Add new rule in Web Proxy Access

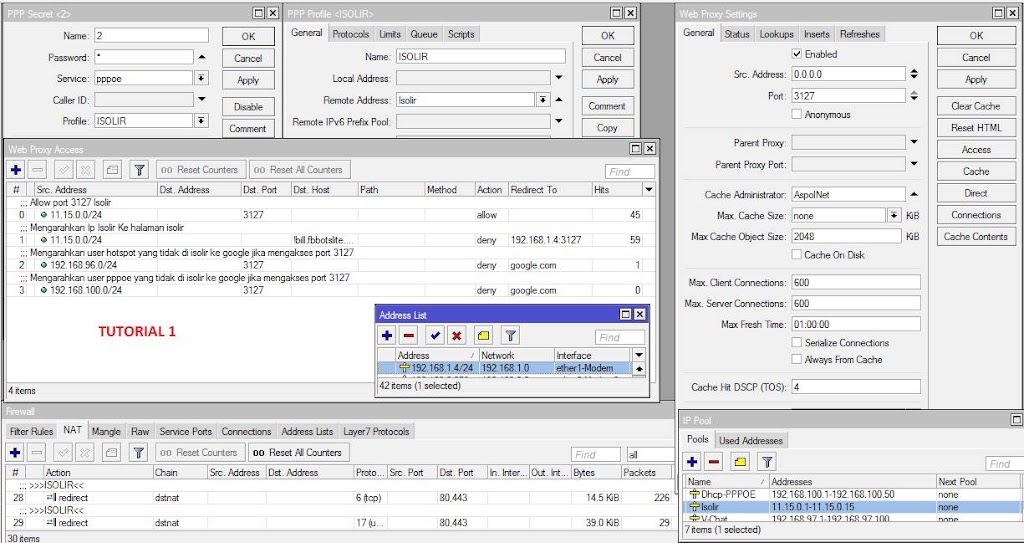(x=16, y=170)
